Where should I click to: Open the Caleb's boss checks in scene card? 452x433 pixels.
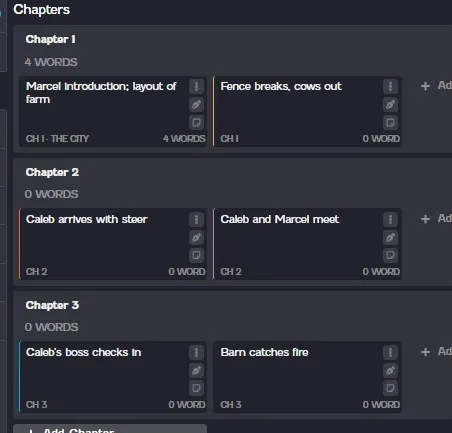coord(113,377)
